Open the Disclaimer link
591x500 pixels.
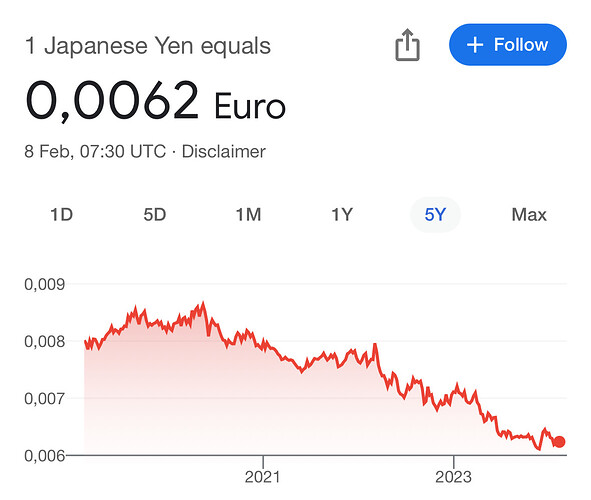tap(224, 151)
